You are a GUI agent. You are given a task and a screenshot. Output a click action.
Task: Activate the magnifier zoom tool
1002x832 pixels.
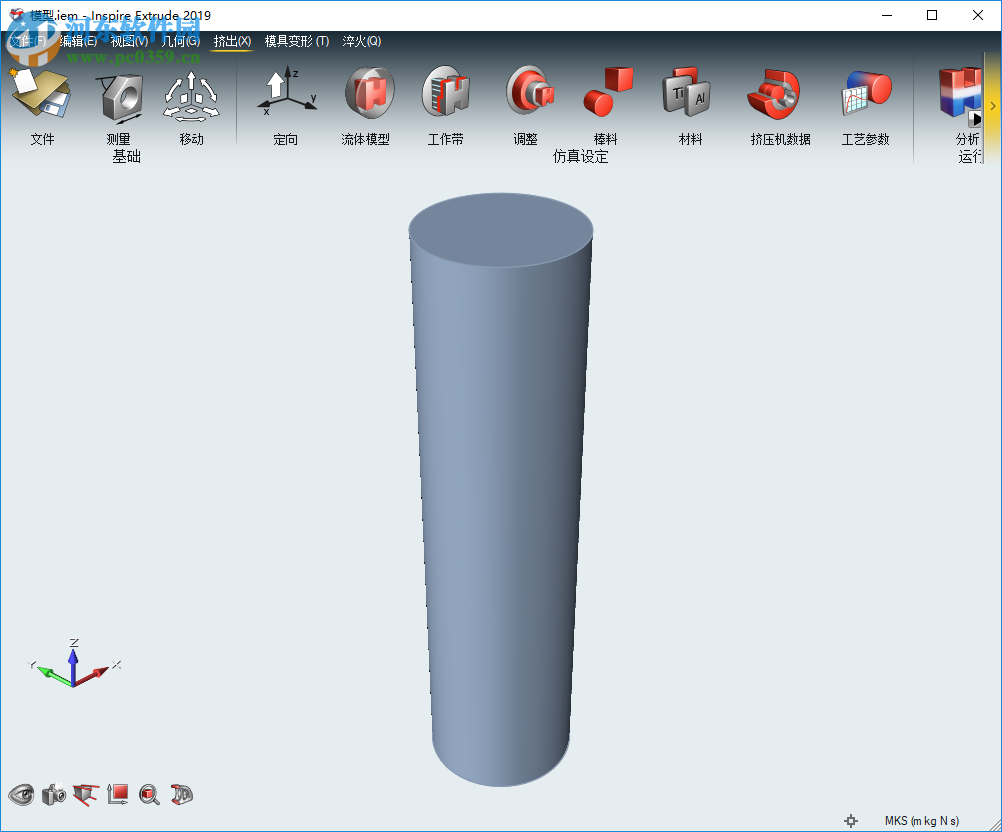pyautogui.click(x=149, y=795)
